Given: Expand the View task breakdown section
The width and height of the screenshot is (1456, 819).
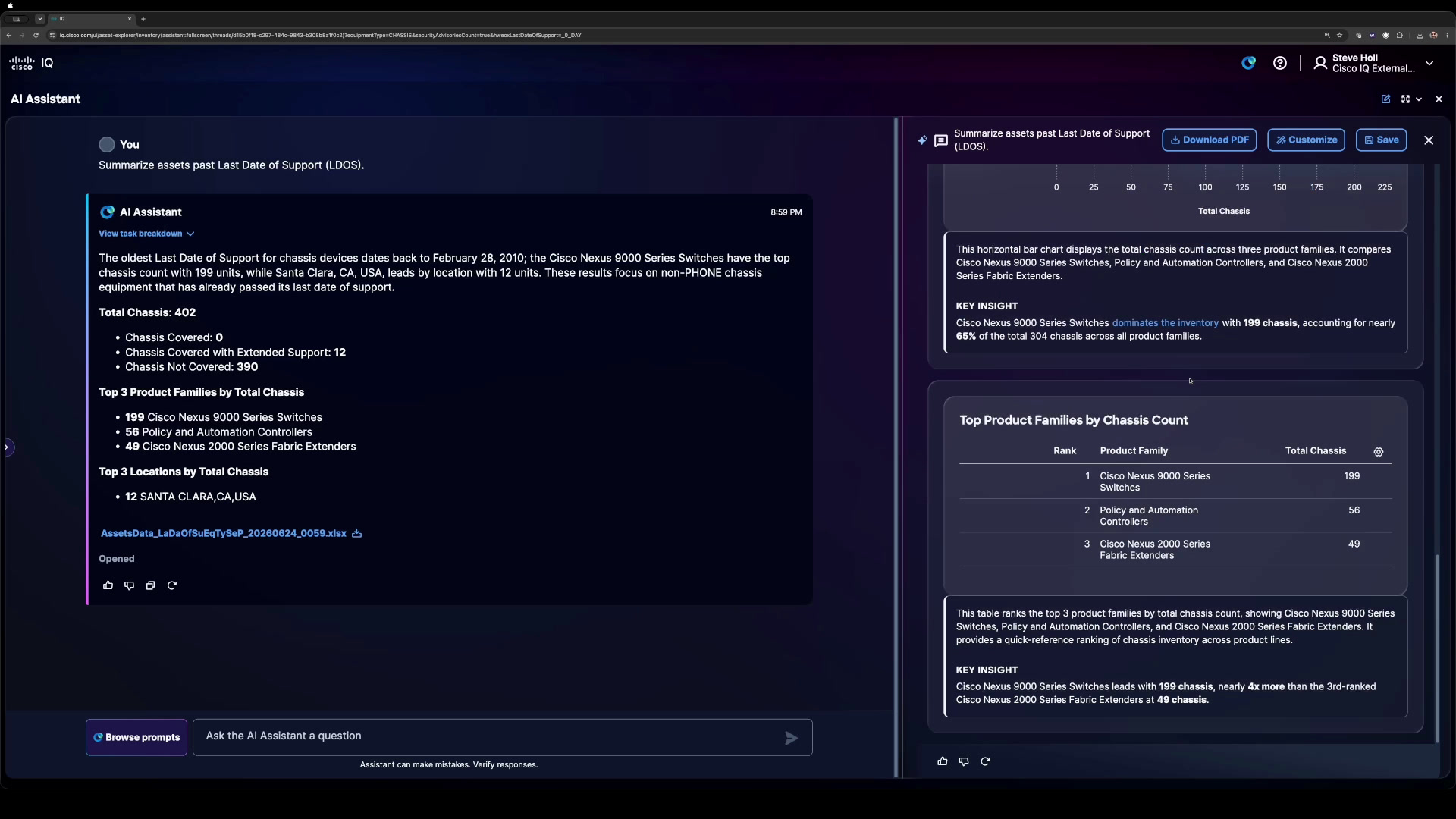Looking at the screenshot, I should click(x=146, y=234).
